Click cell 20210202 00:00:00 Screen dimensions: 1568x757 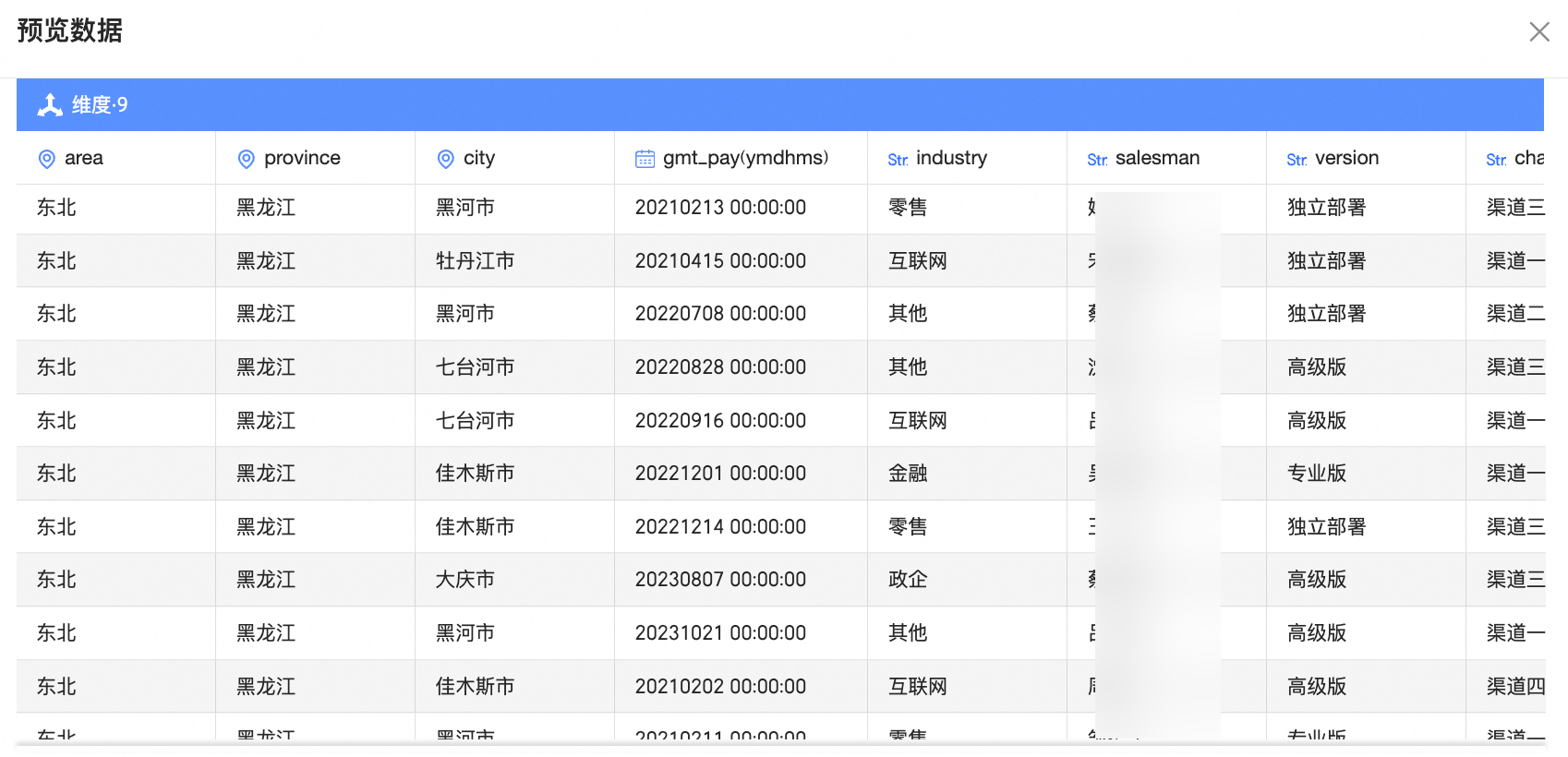pos(720,687)
